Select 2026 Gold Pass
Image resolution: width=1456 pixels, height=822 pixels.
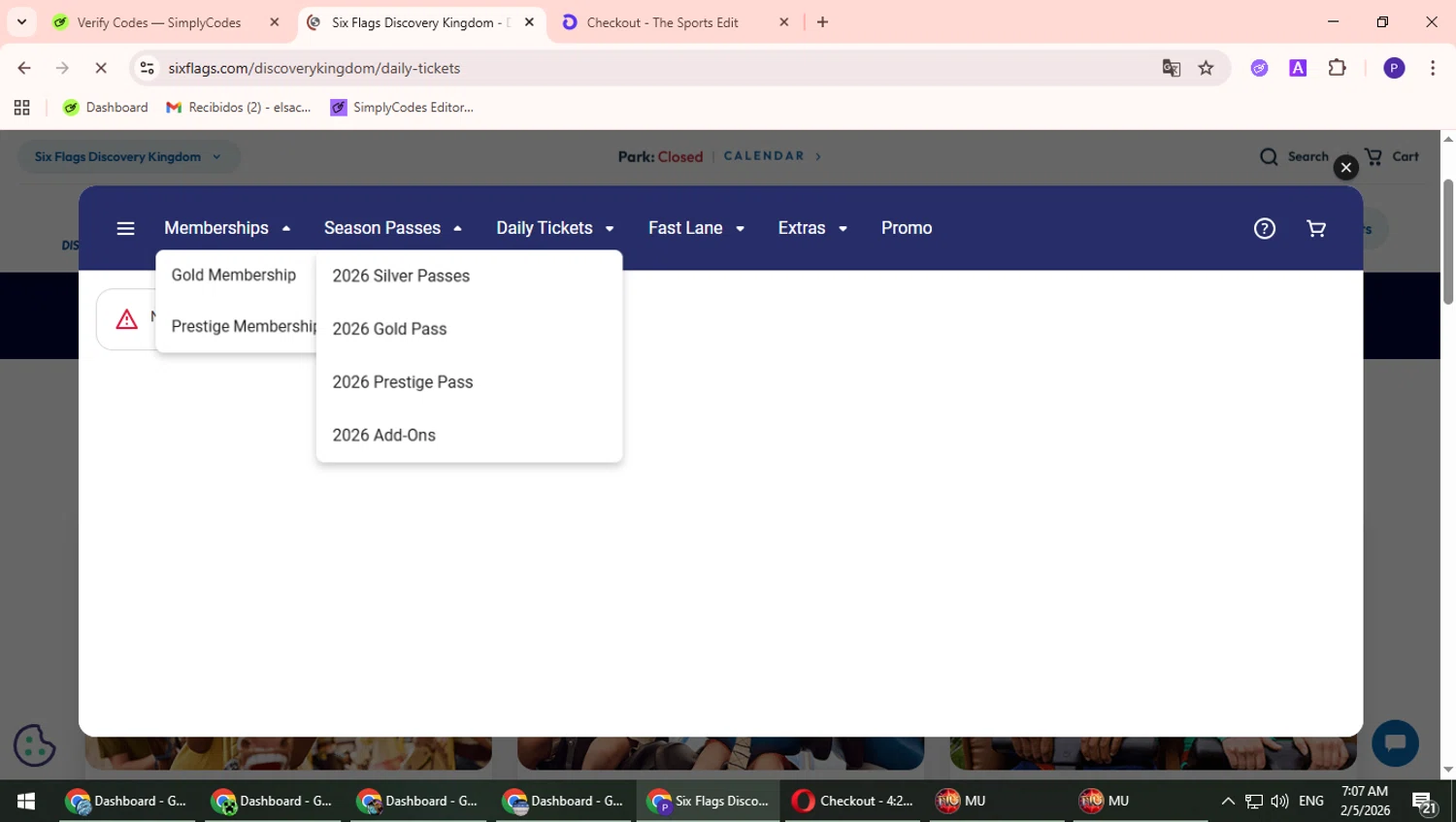click(x=389, y=329)
